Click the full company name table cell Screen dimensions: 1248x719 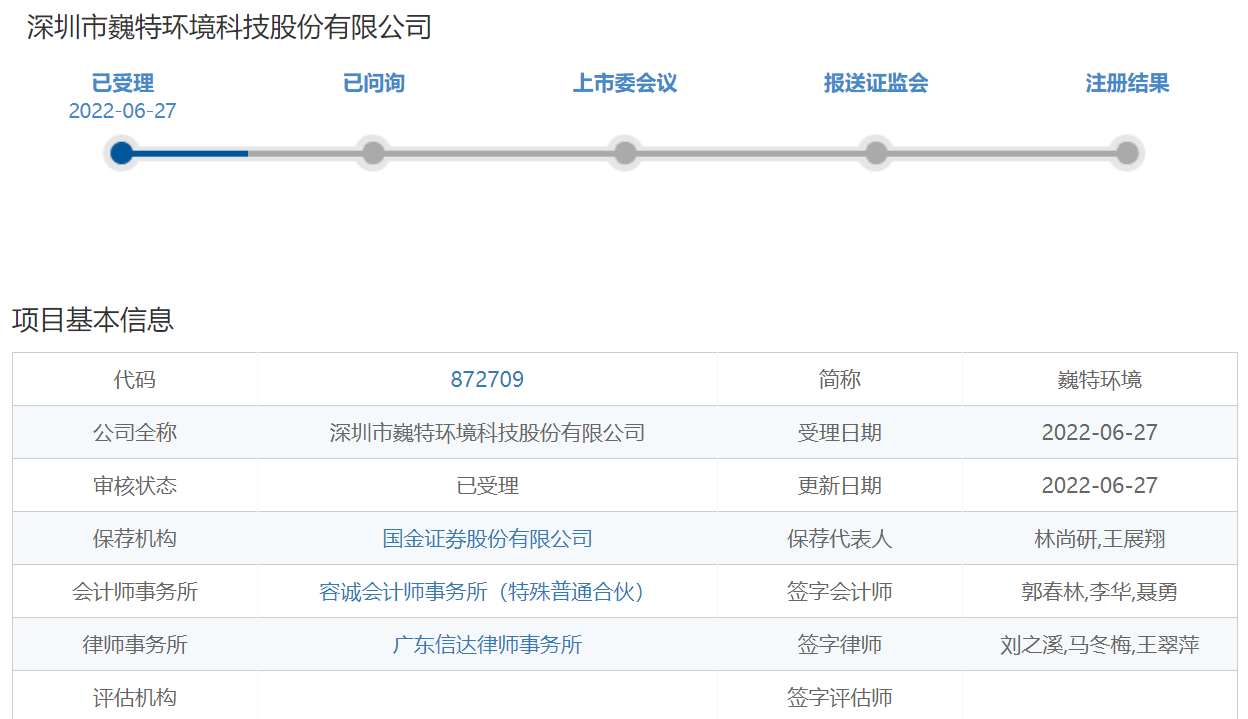tap(487, 433)
